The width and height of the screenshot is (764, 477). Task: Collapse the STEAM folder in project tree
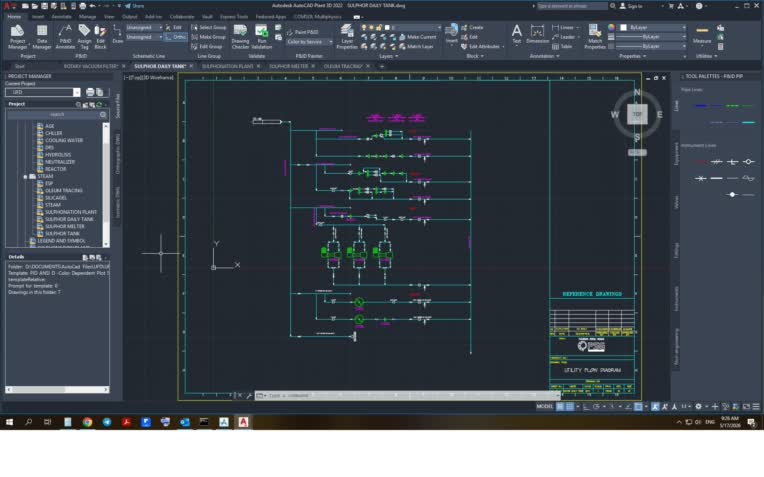pos(25,176)
